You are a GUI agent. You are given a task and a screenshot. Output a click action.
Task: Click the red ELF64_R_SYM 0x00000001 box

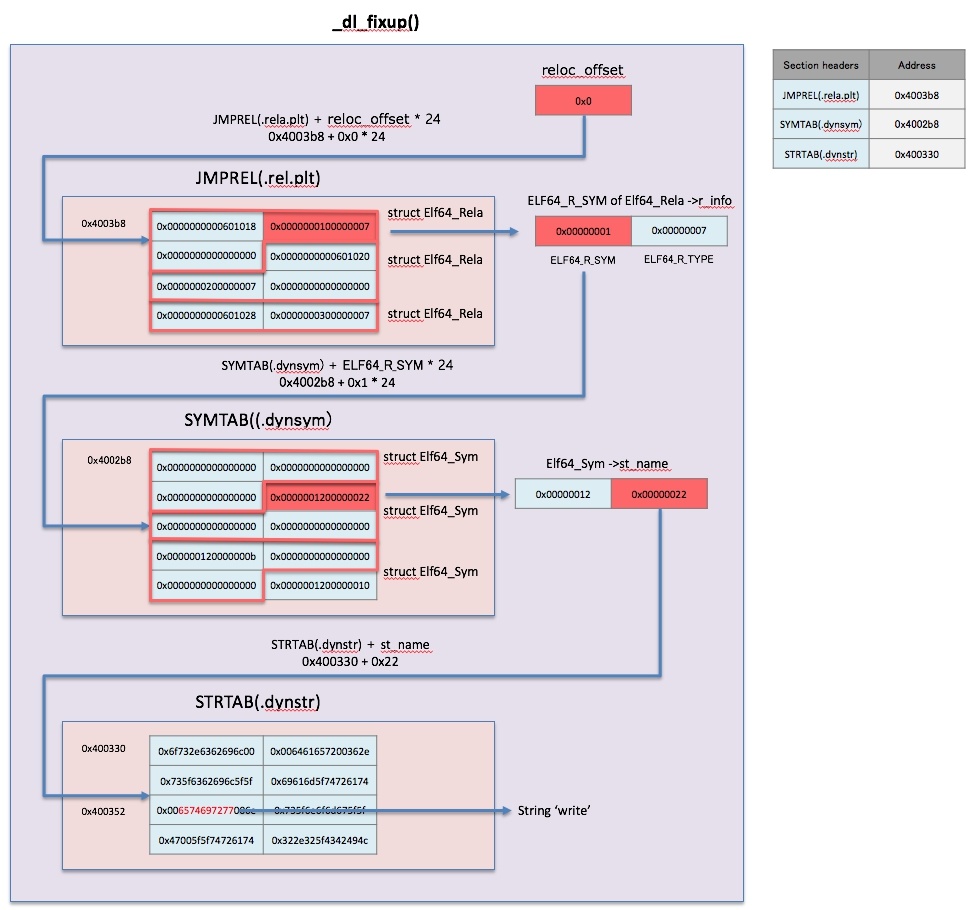click(583, 231)
